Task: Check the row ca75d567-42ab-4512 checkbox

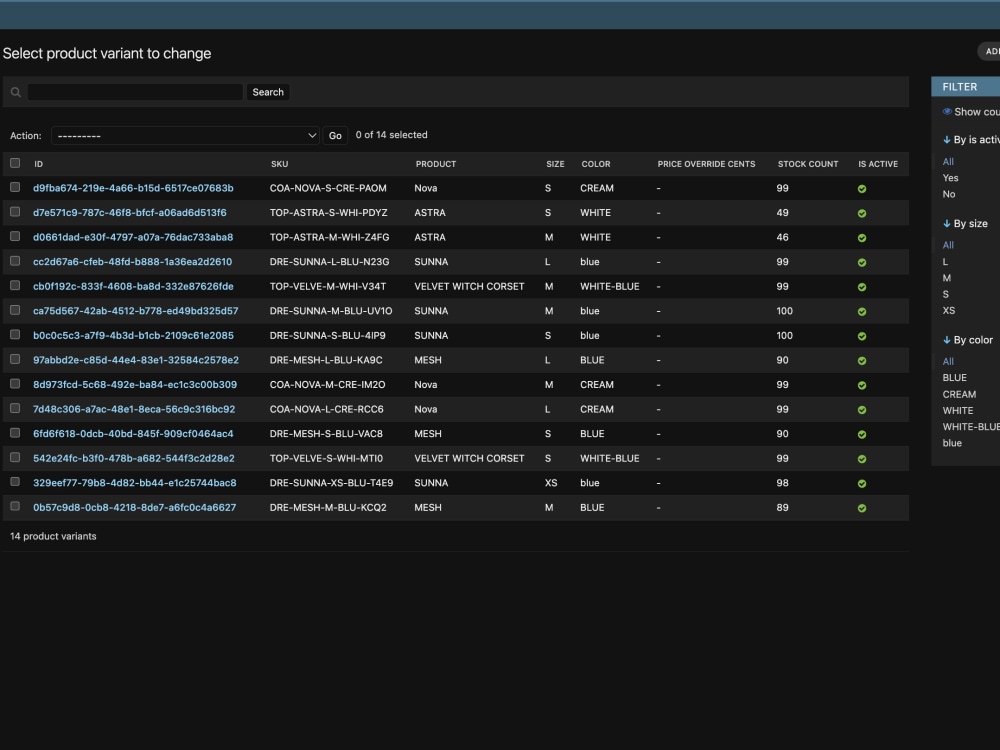Action: click(15, 310)
